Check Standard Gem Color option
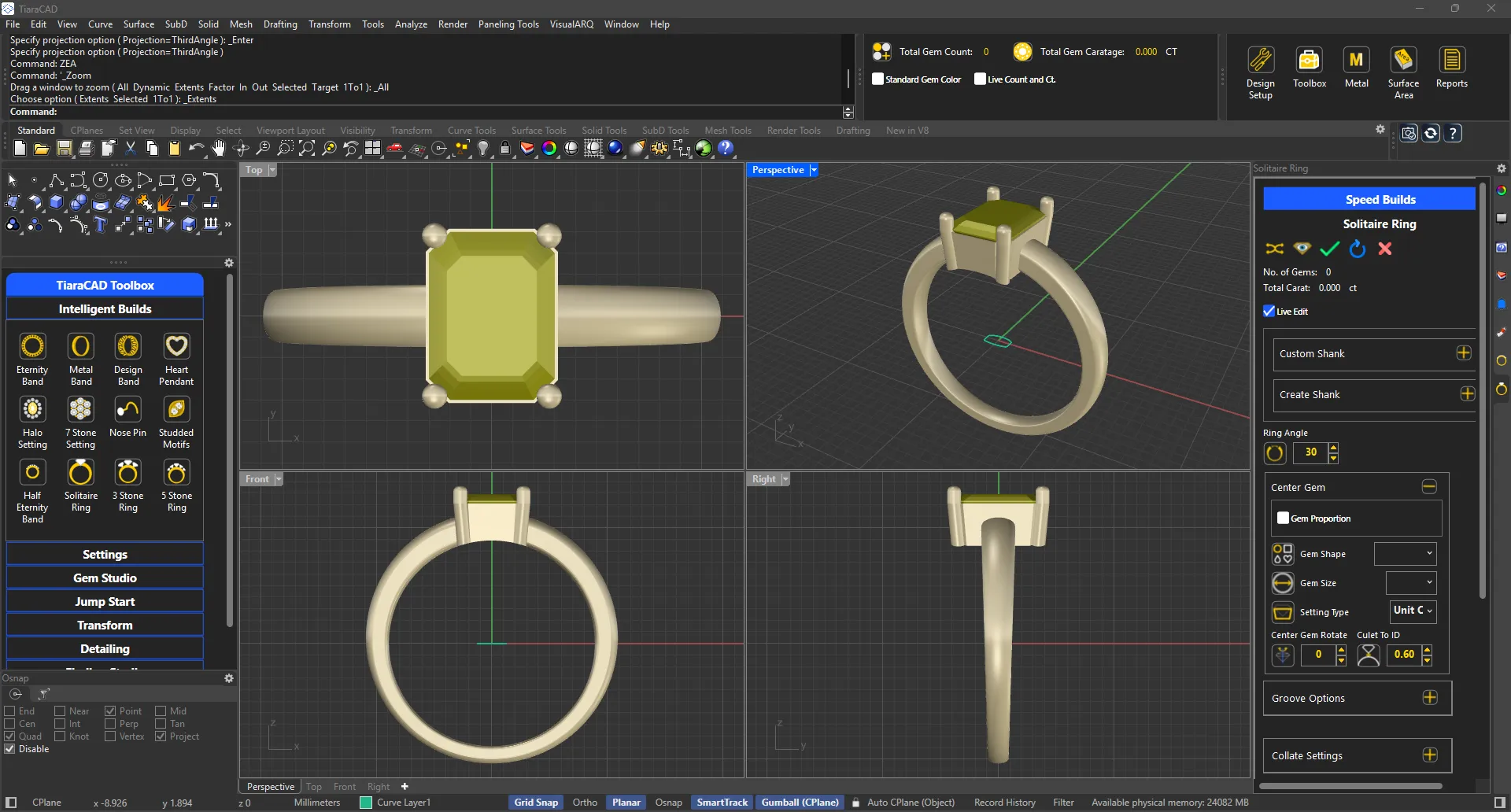 click(x=877, y=79)
